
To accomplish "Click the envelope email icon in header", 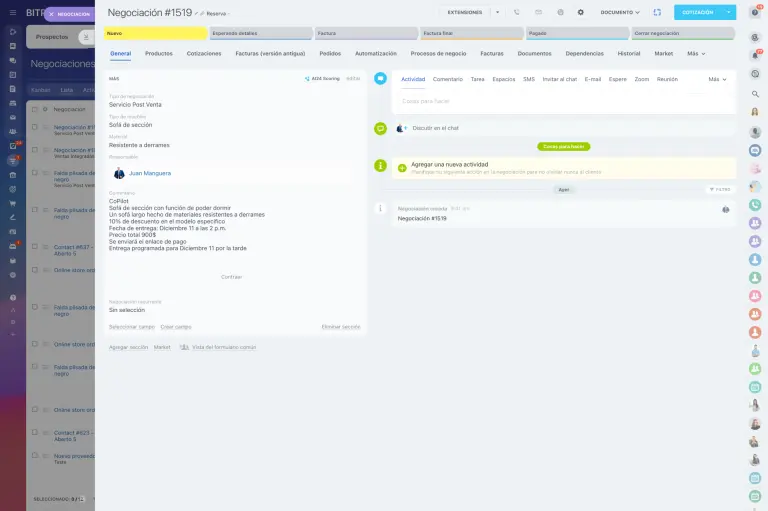I will tap(538, 12).
